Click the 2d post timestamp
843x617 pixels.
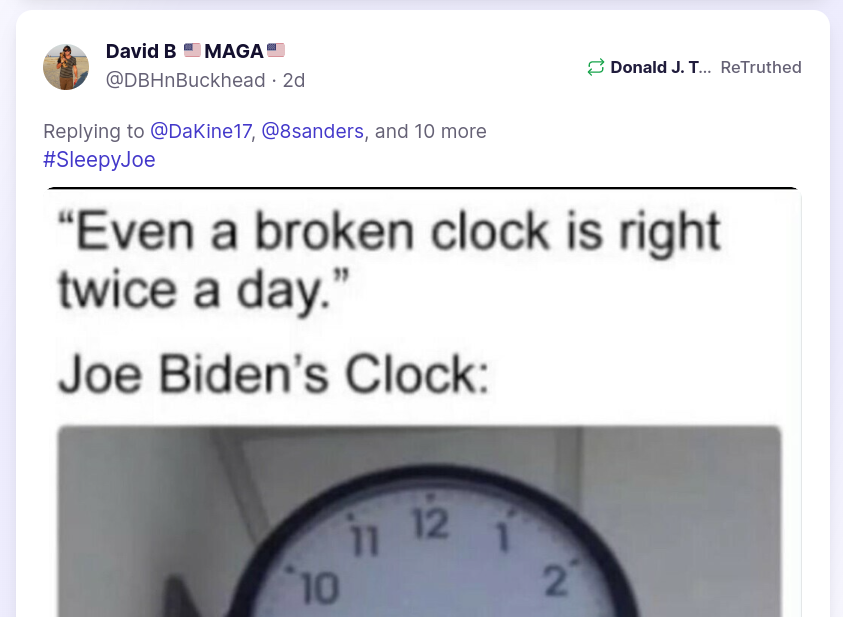click(294, 80)
